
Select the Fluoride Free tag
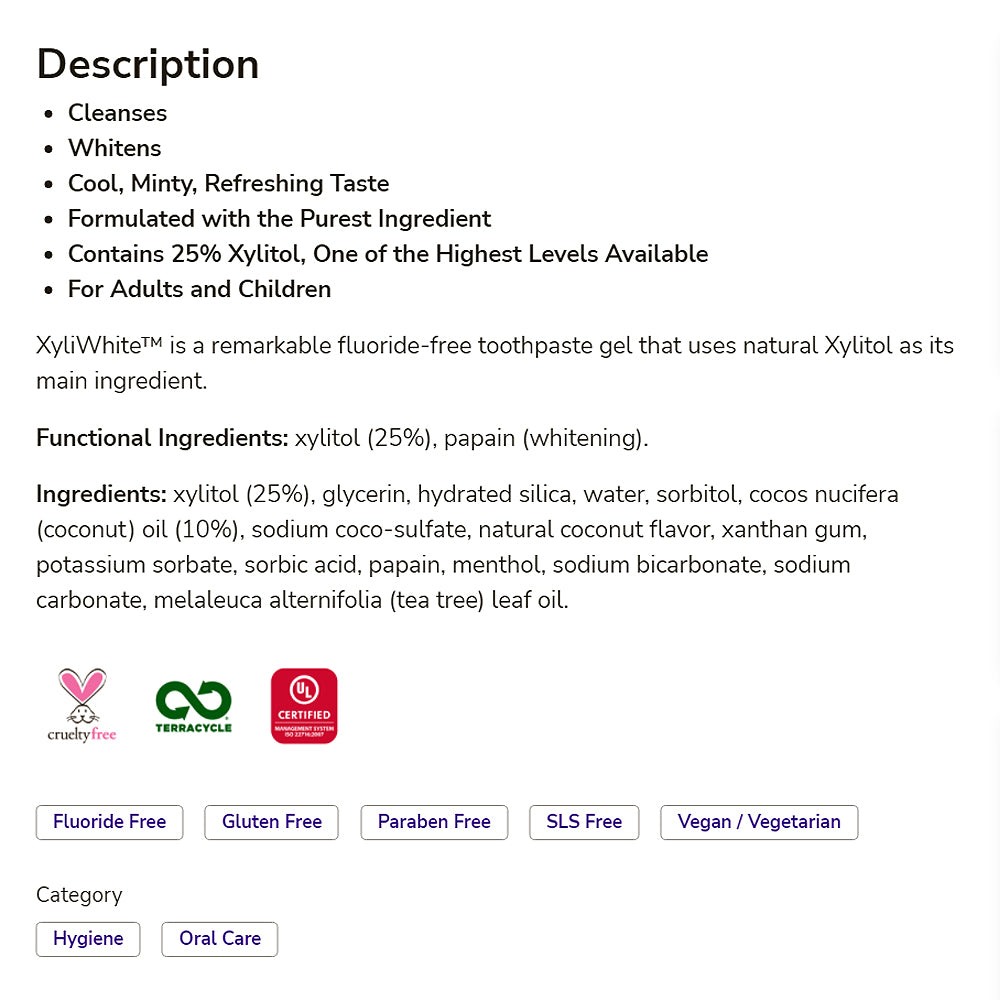point(109,822)
